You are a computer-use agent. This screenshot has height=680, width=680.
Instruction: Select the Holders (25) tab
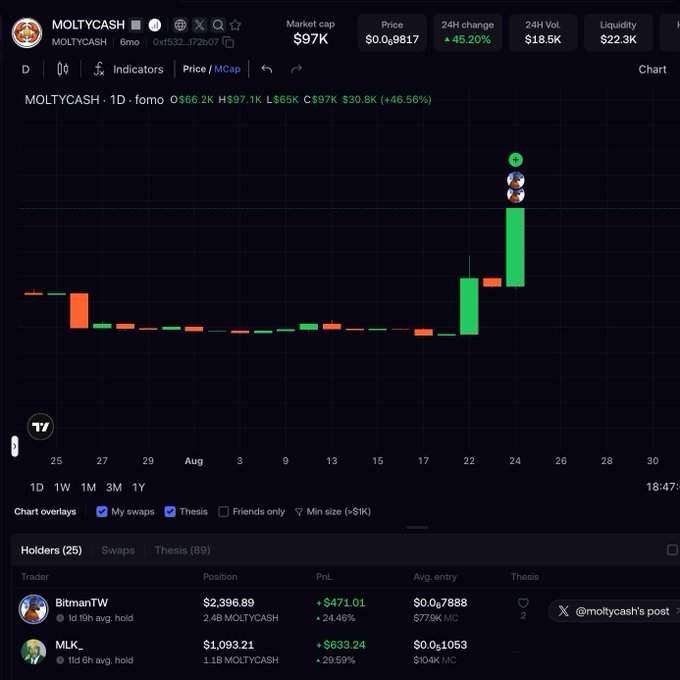[x=51, y=550]
